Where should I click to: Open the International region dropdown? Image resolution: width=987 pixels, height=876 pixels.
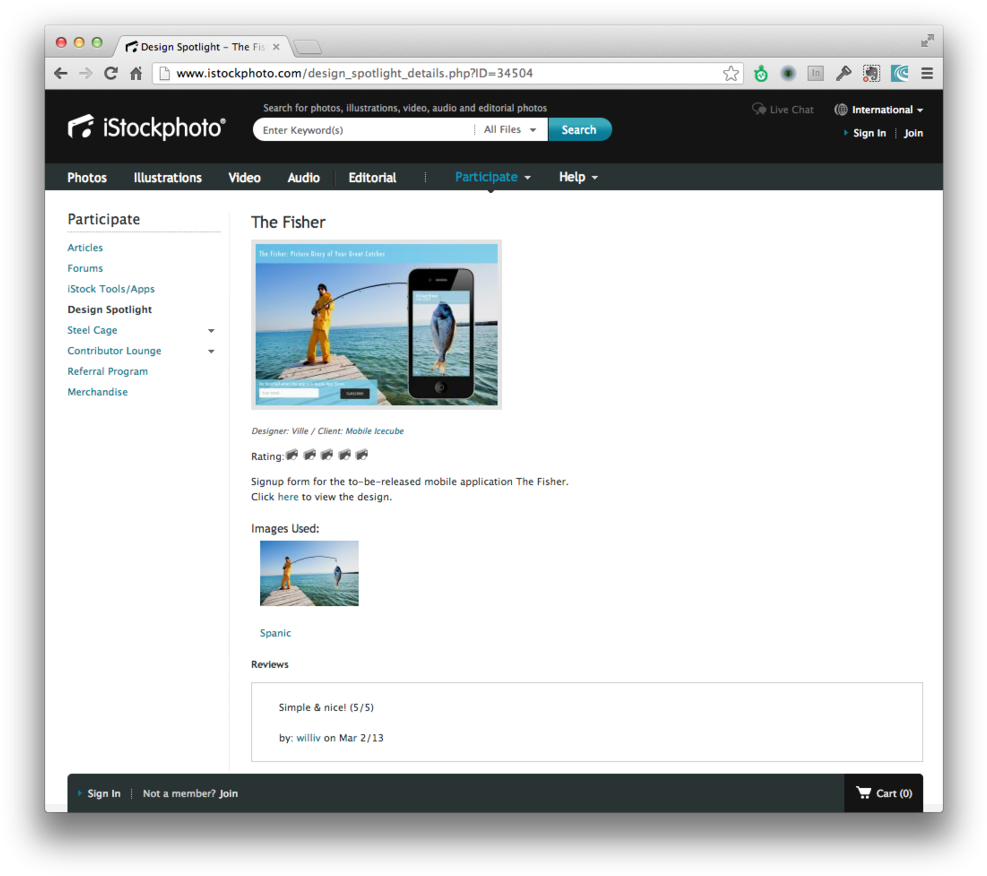point(879,110)
